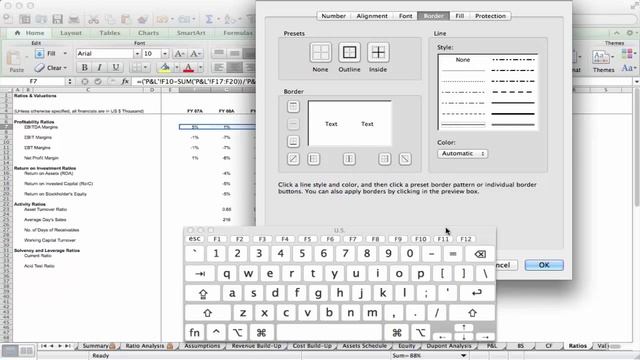
Task: Choose the thickest solid line style
Action: click(513, 114)
